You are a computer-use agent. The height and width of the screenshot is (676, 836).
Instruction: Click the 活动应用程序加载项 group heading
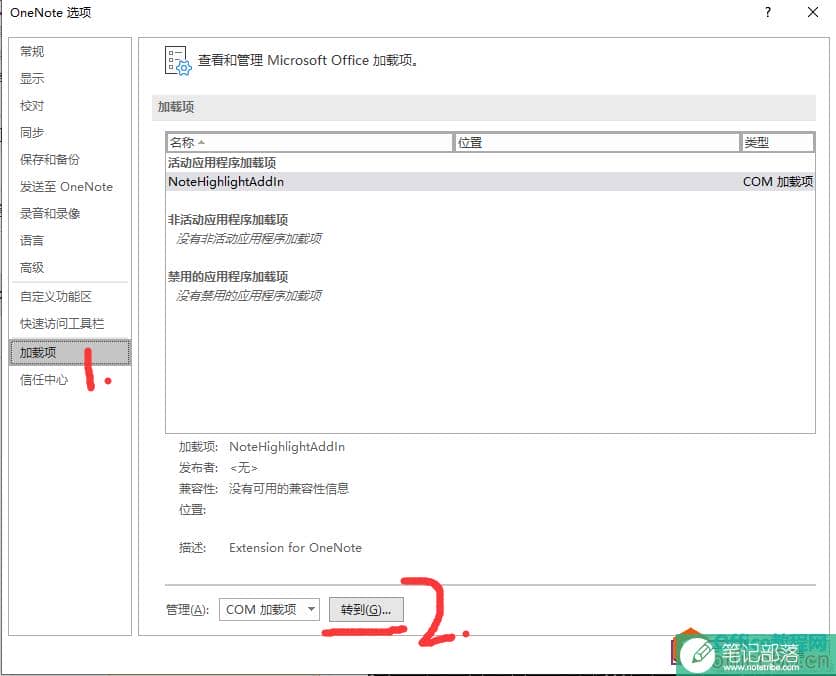click(x=222, y=163)
